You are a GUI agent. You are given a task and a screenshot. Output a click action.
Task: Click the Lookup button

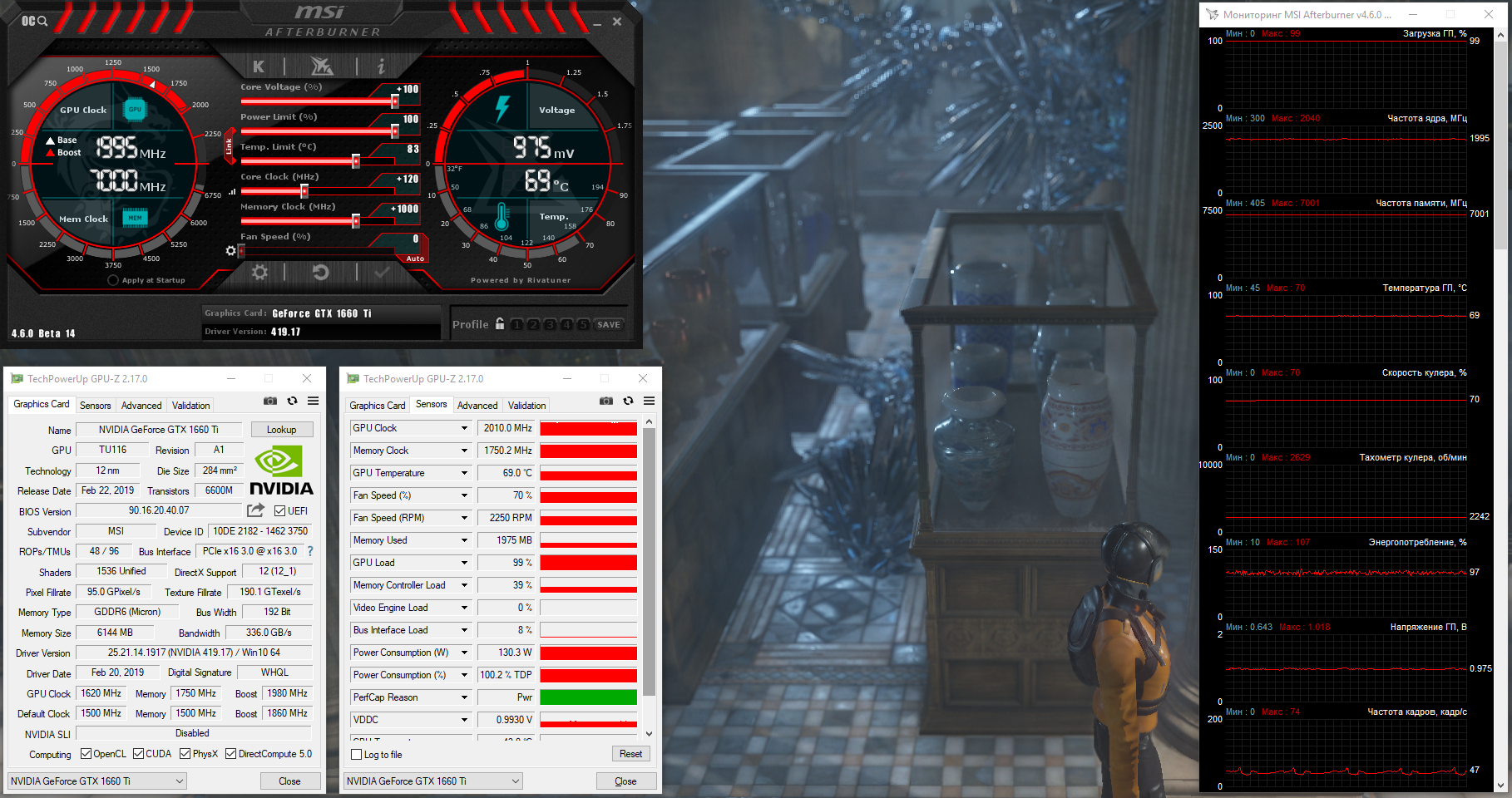click(x=281, y=430)
